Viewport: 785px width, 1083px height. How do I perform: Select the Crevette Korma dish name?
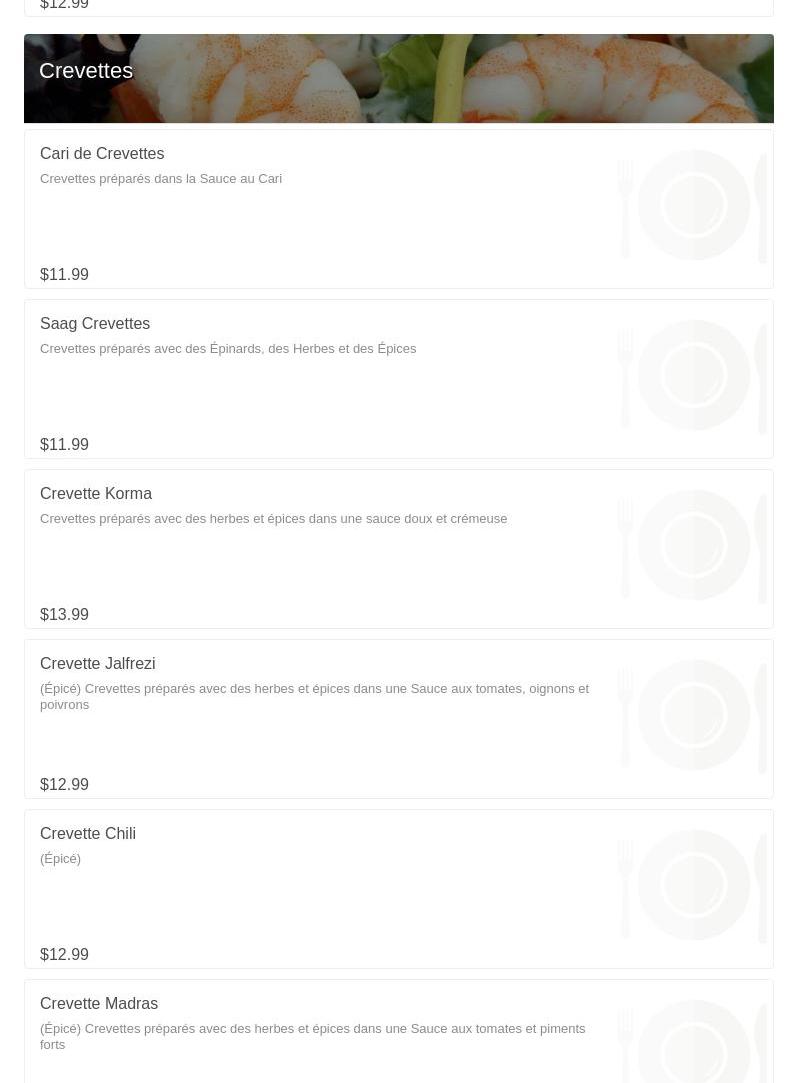point(96,494)
